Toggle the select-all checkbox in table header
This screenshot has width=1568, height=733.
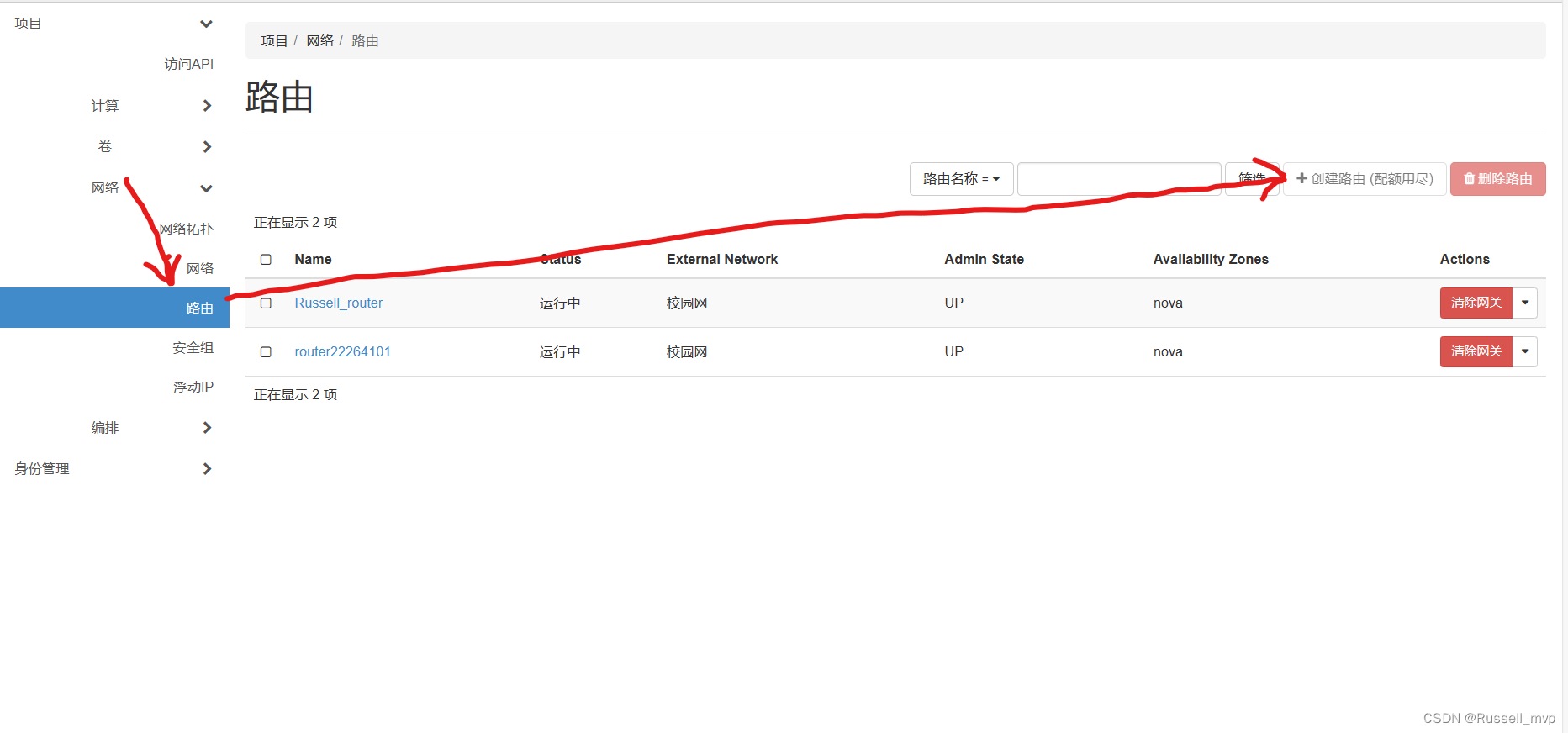point(266,260)
